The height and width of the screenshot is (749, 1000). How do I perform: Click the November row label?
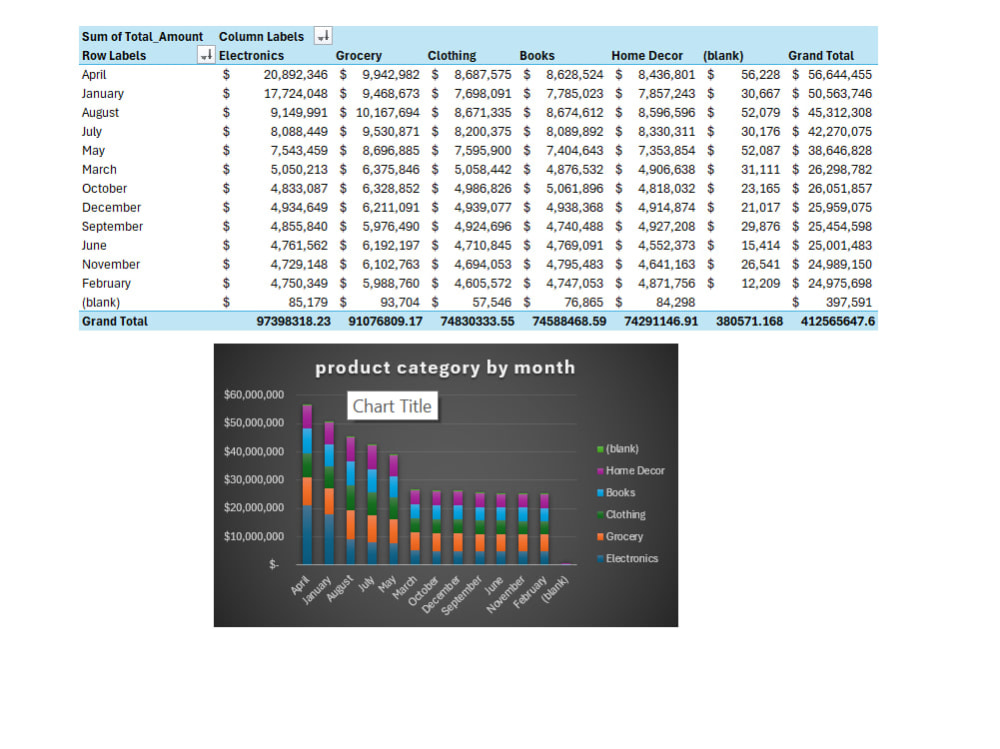110,264
